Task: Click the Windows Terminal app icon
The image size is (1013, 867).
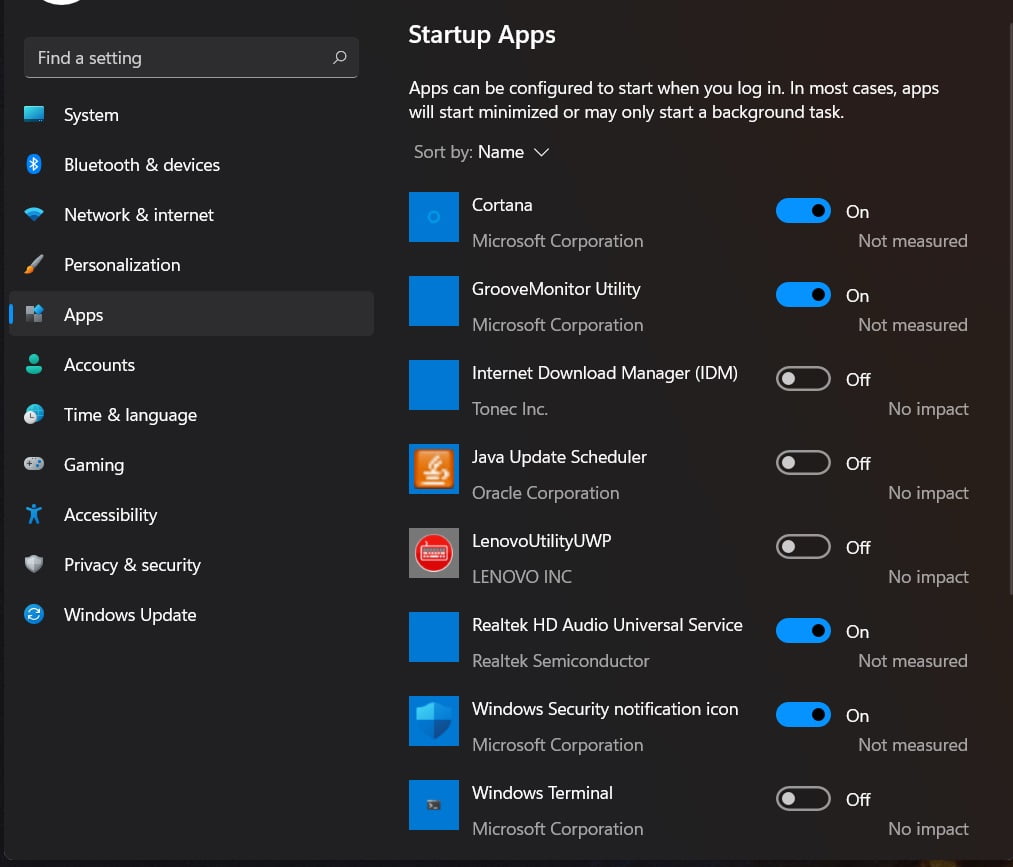Action: point(433,804)
